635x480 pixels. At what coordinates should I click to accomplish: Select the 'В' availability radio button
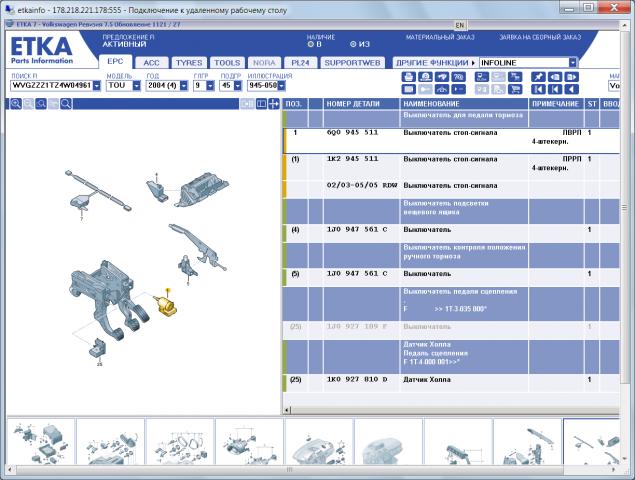click(x=311, y=44)
